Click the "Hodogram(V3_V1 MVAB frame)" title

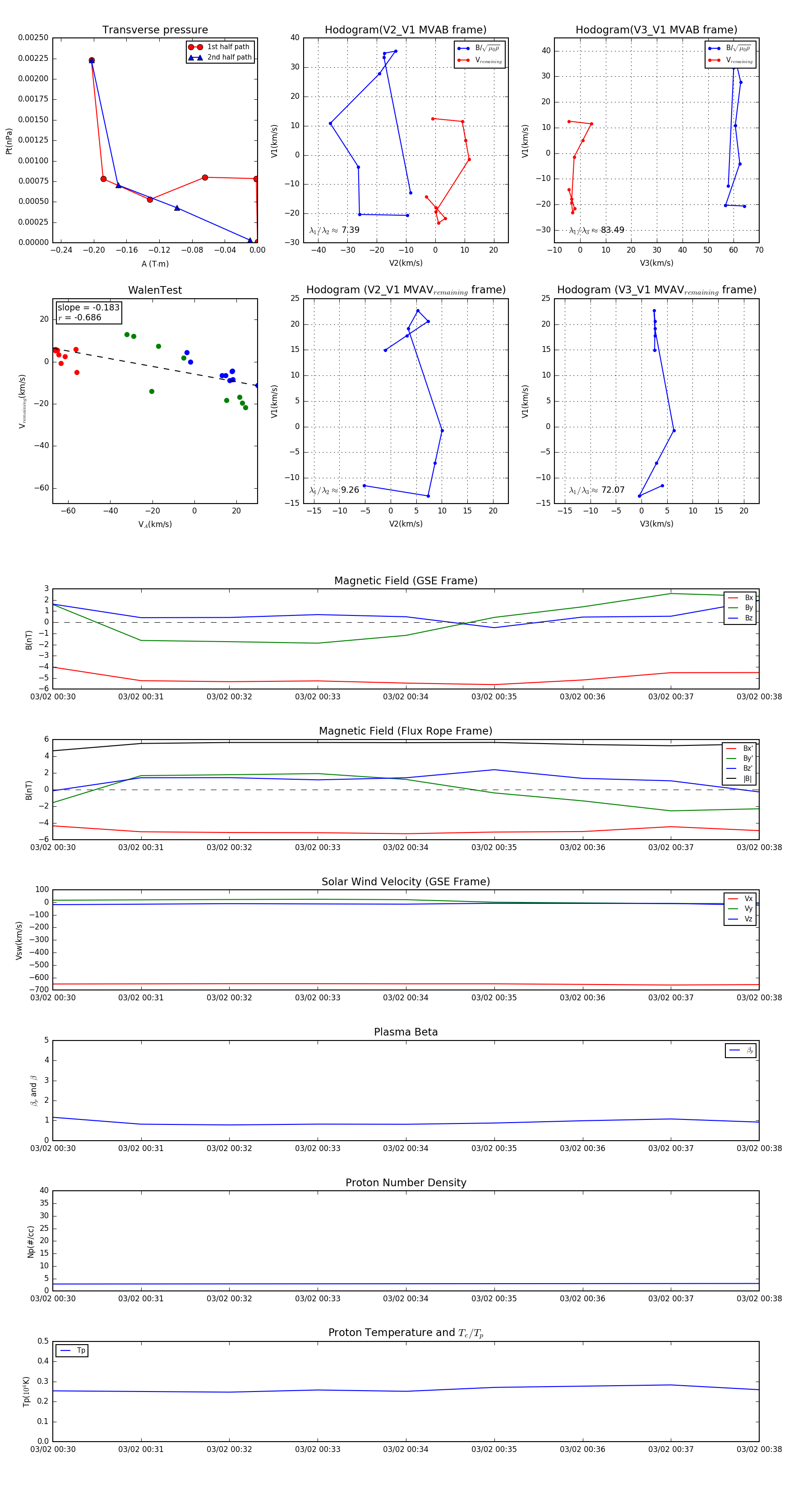(656, 30)
